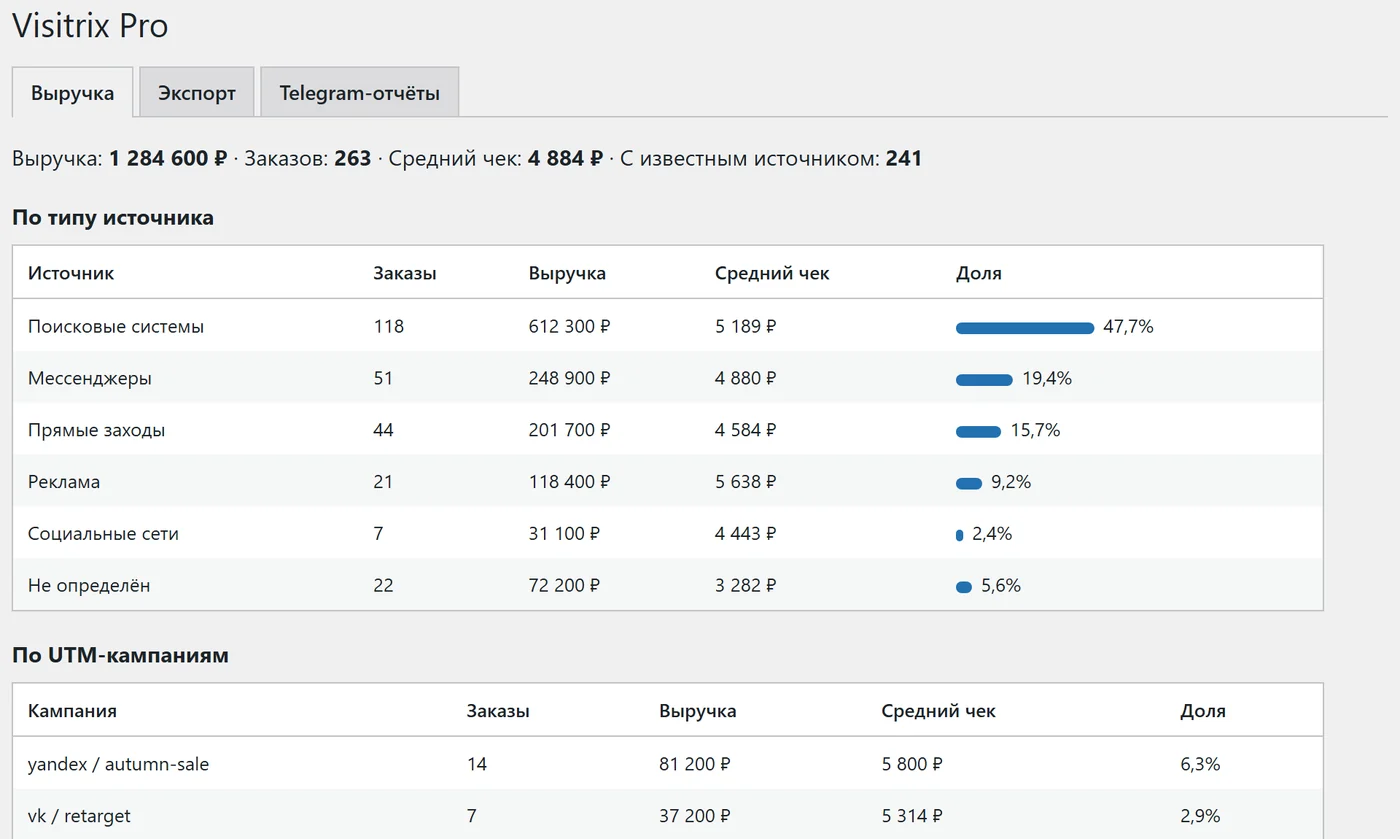Click campaign share value 6,3%

point(1200,764)
